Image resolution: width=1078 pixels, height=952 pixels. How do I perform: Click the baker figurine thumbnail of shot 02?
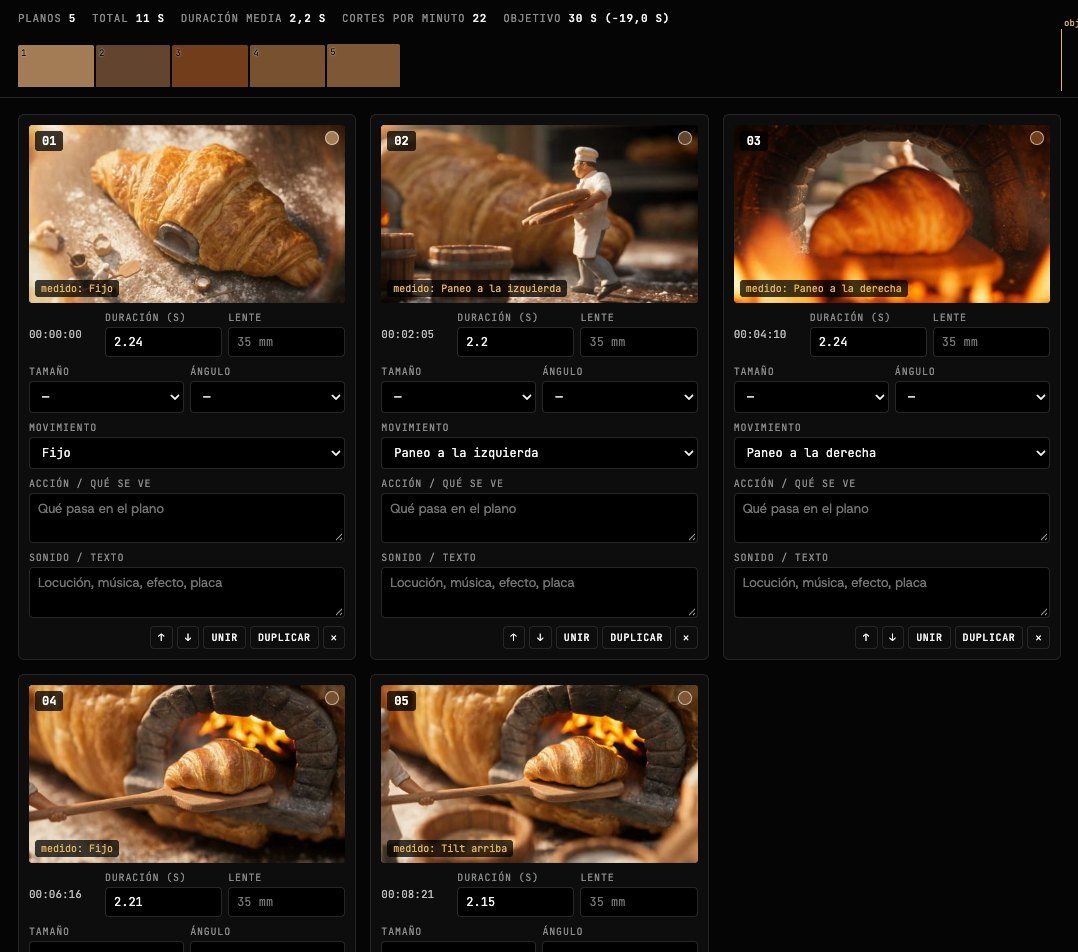pyautogui.click(x=539, y=214)
